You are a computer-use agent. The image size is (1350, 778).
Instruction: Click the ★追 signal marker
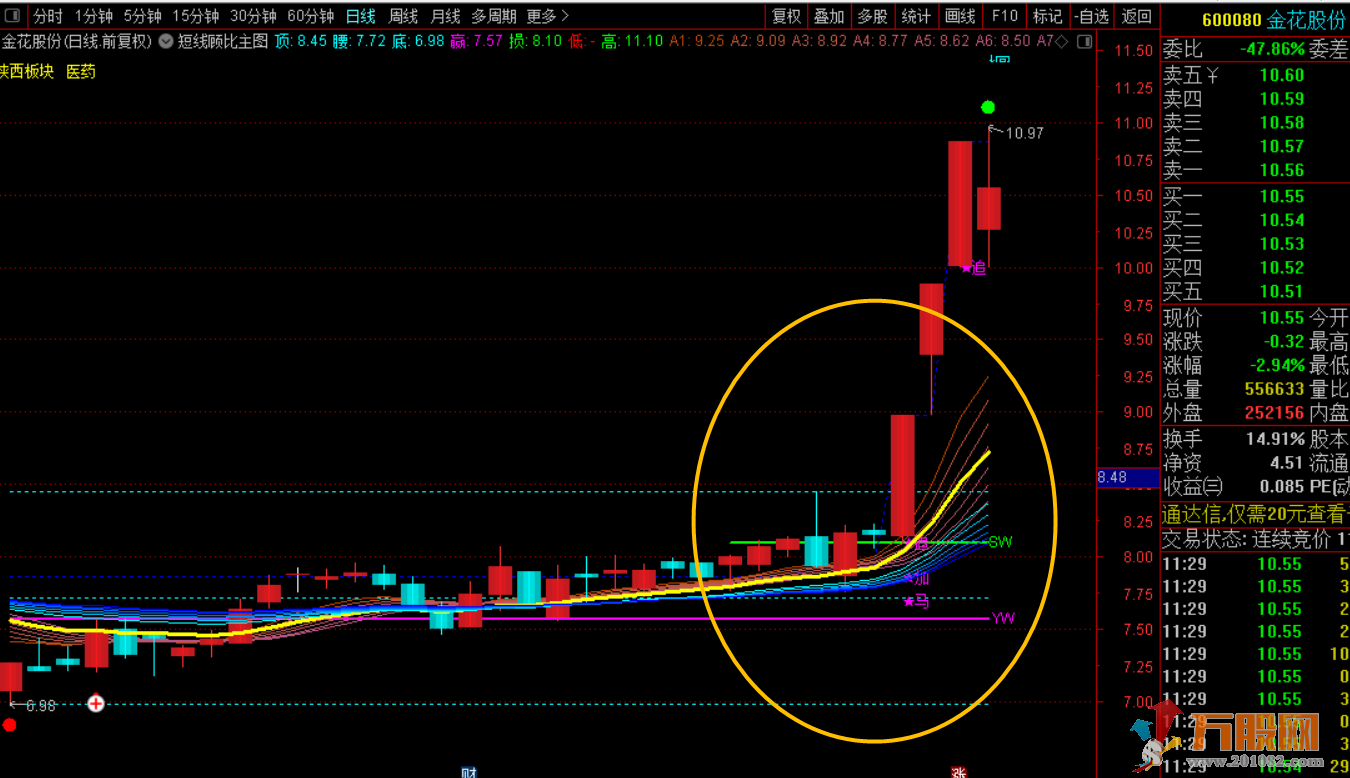pyautogui.click(x=974, y=267)
